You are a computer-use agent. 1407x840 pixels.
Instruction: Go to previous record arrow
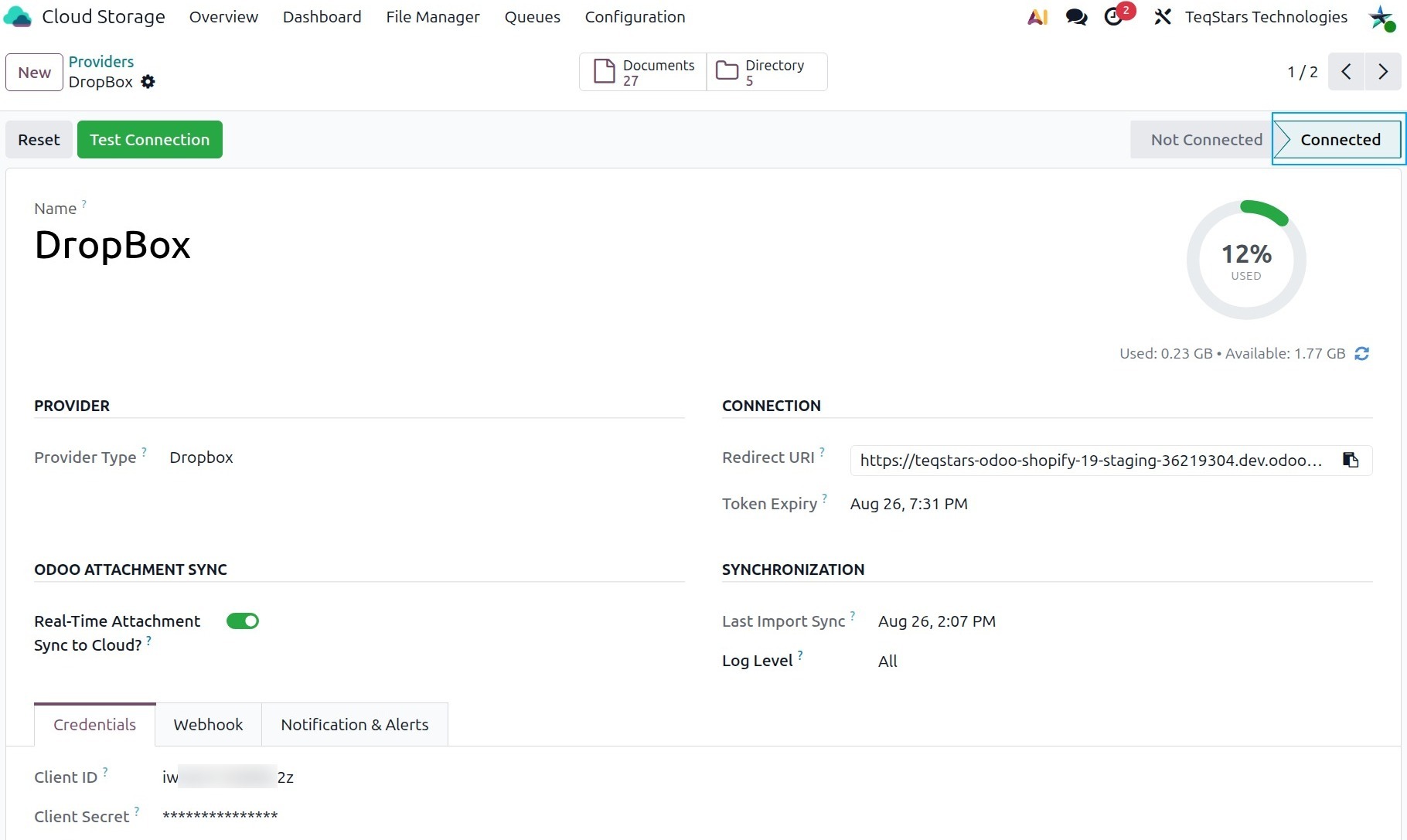pos(1346,72)
